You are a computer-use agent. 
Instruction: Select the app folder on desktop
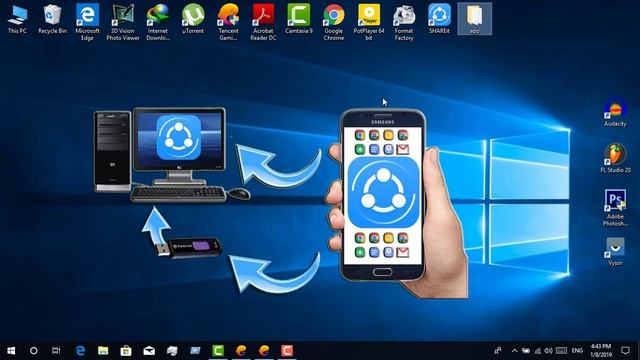[x=475, y=19]
